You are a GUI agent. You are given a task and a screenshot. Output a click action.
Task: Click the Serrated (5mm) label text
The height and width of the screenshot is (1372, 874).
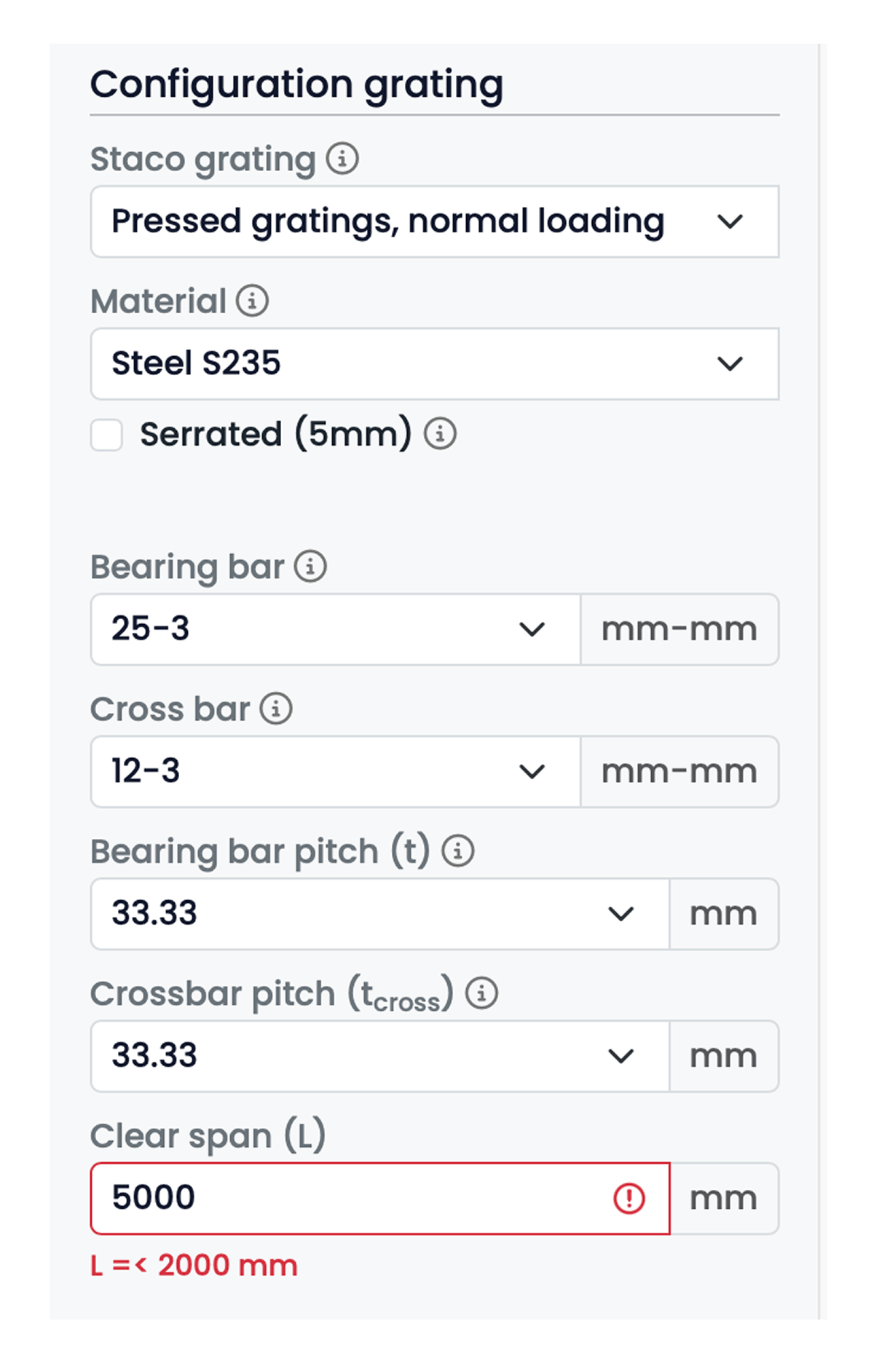pyautogui.click(x=275, y=434)
